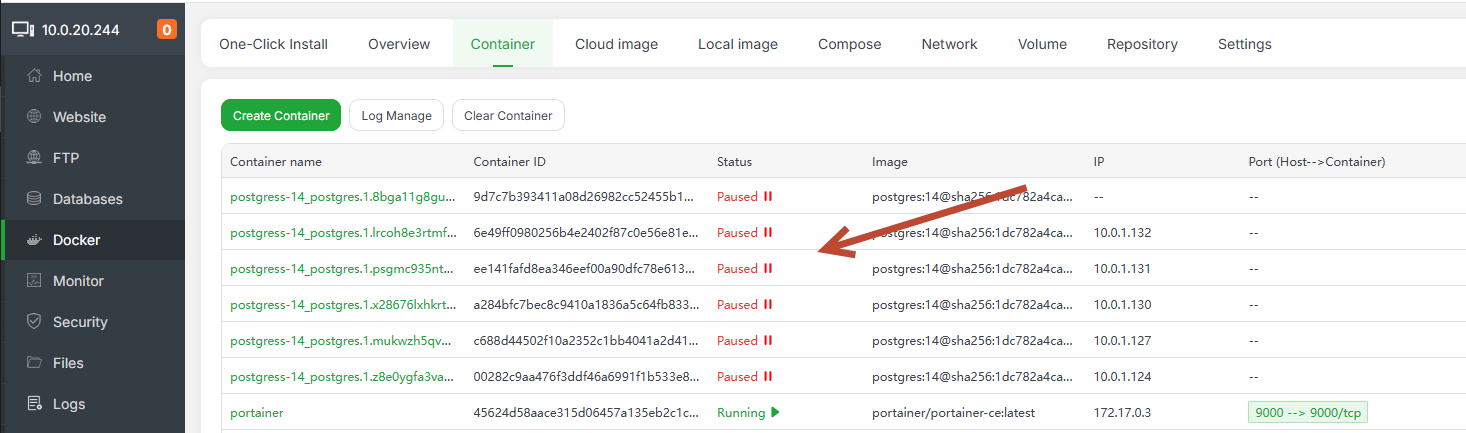Click the 9000 --> 9000/tcp port tag
This screenshot has width=1466, height=433.
tap(1307, 413)
